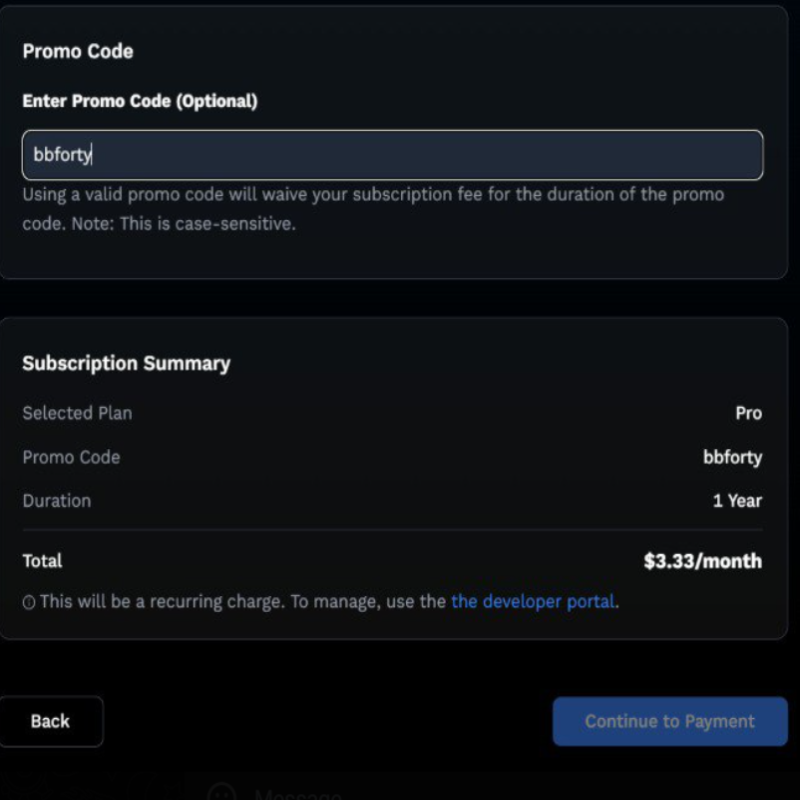This screenshot has height=800, width=800.
Task: Click the faint emoji icon at bottom
Action: (222, 792)
